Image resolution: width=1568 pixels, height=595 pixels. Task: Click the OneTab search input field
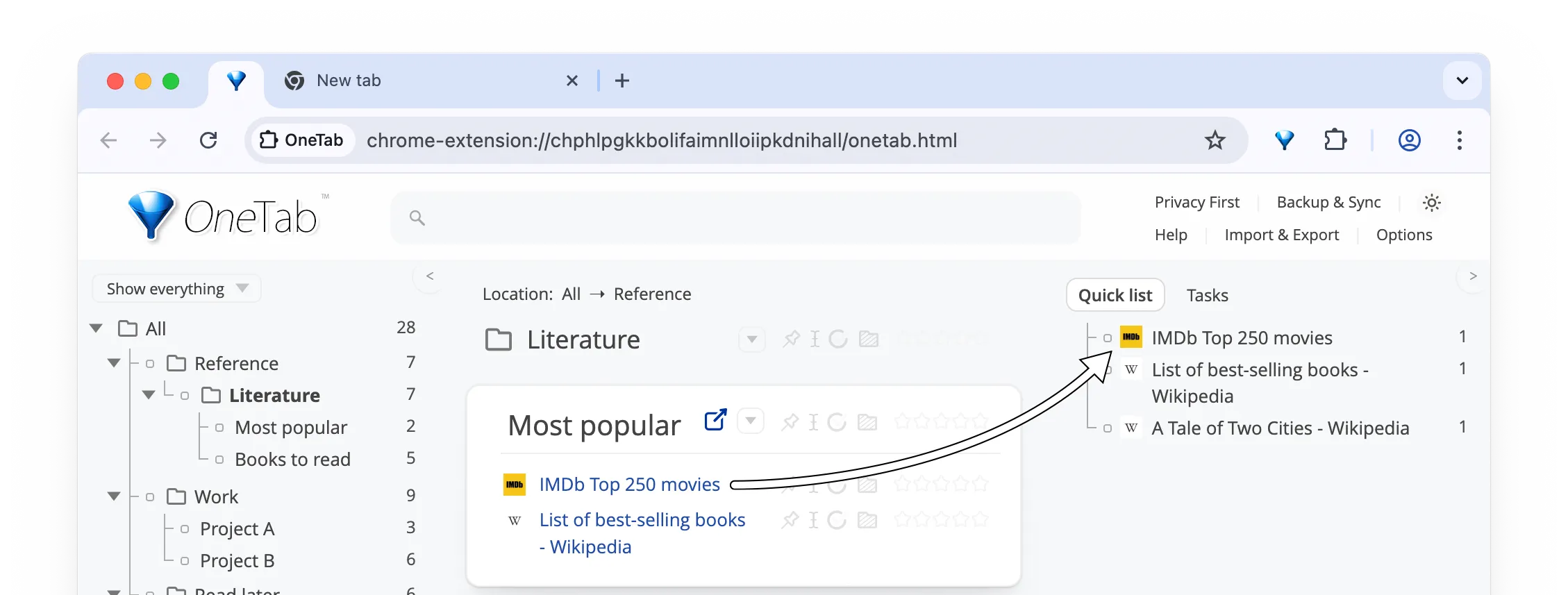tap(736, 218)
